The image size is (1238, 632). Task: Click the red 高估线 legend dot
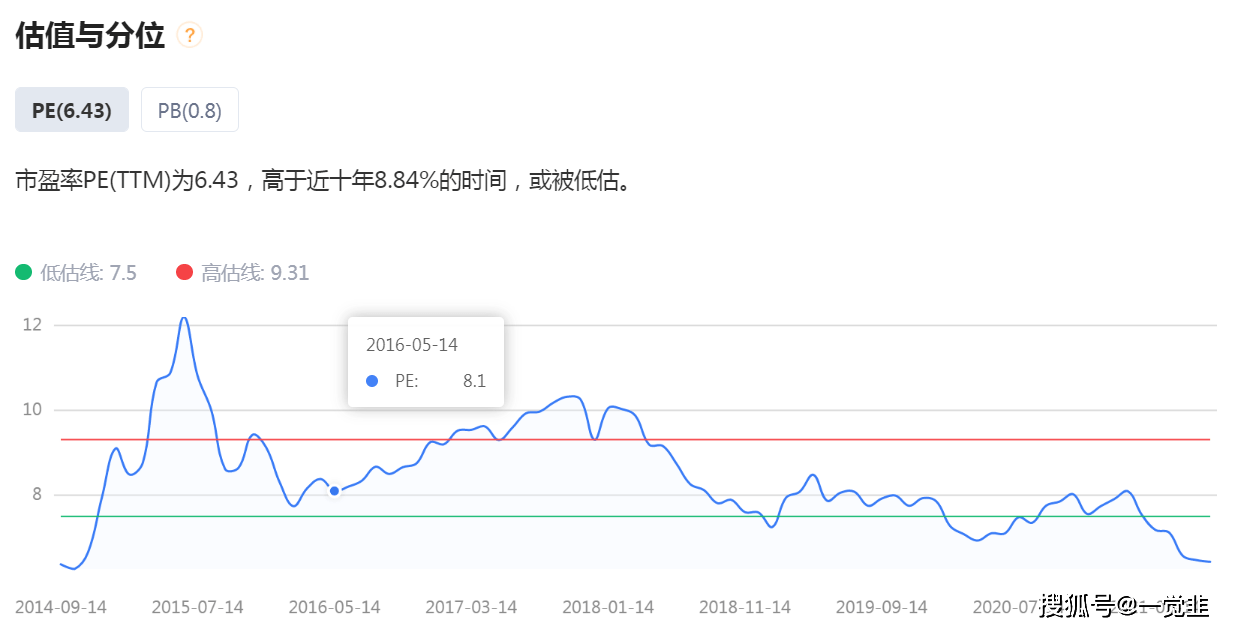(184, 272)
